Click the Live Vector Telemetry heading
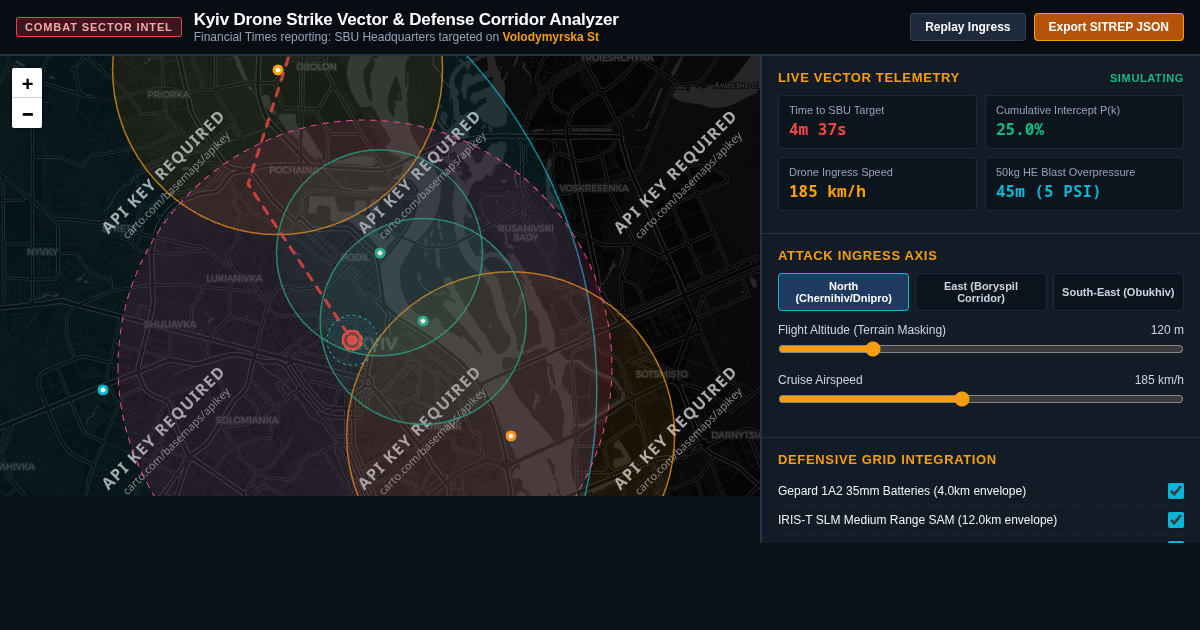The height and width of the screenshot is (630, 1200). click(869, 78)
